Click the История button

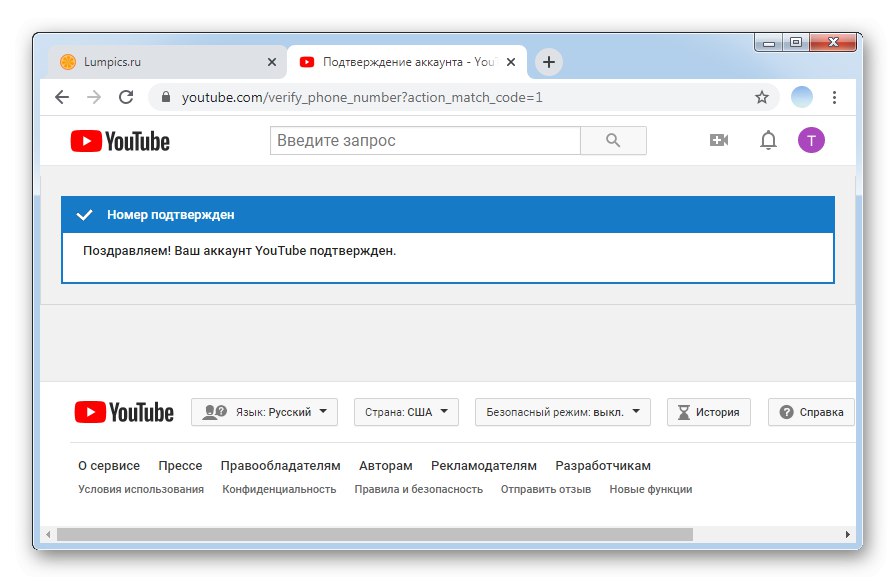click(x=709, y=412)
